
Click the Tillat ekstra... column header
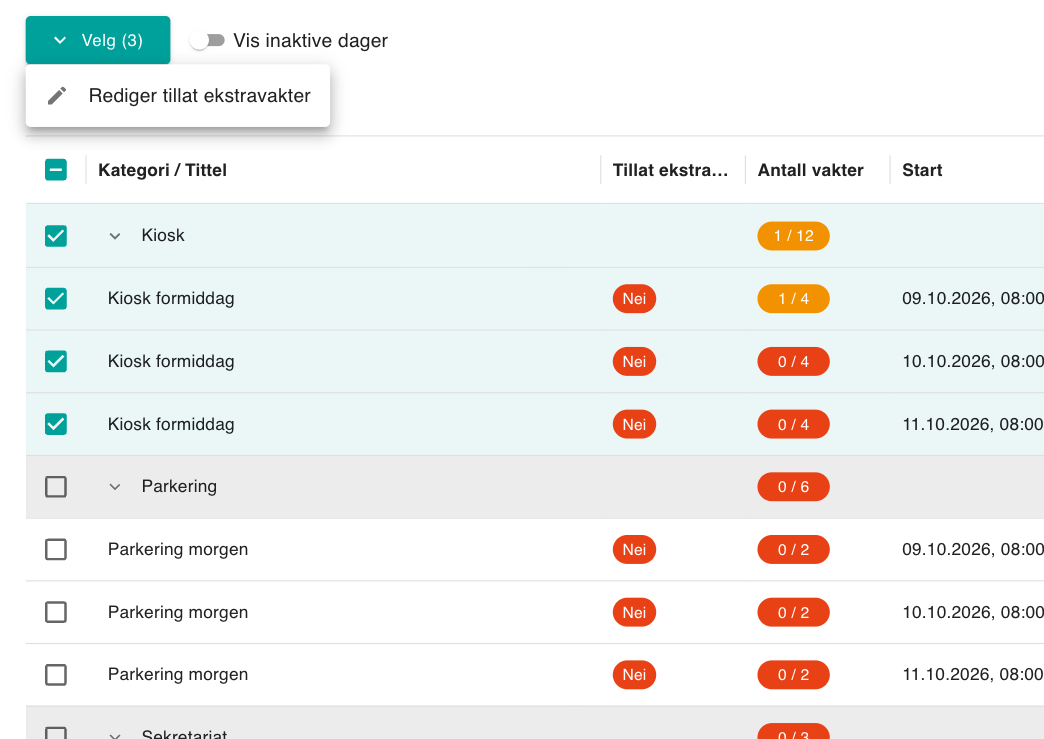coord(670,170)
